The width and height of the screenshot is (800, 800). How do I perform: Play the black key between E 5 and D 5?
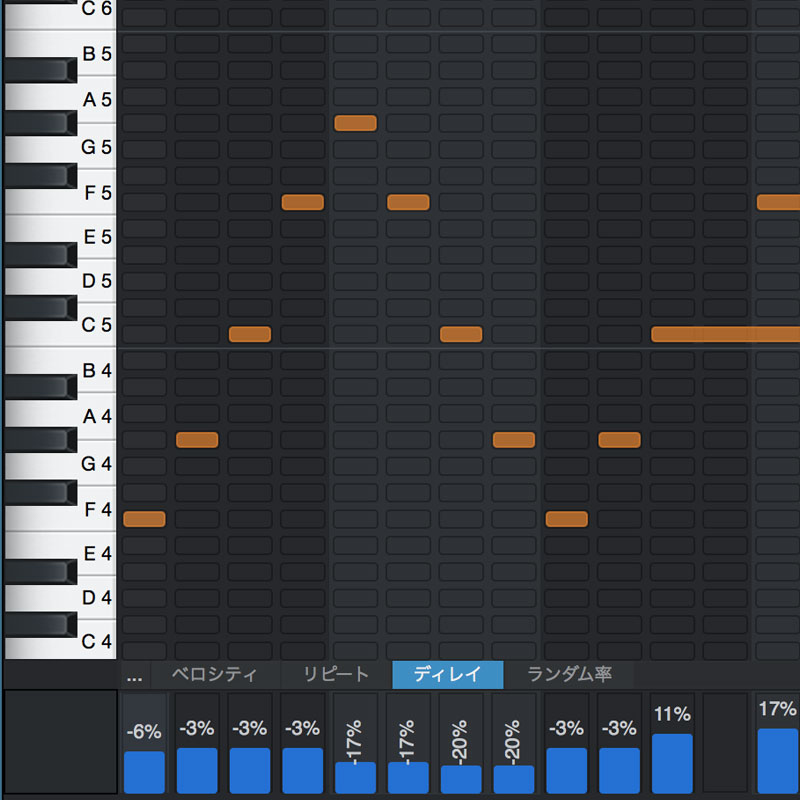41,255
